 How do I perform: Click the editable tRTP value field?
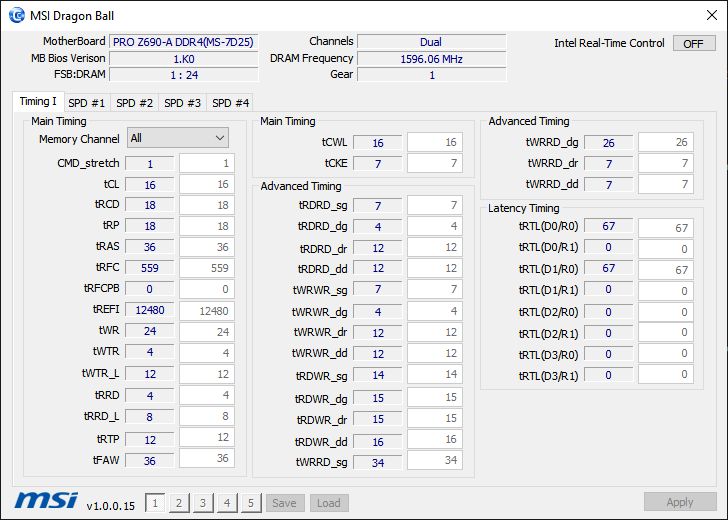[x=207, y=437]
